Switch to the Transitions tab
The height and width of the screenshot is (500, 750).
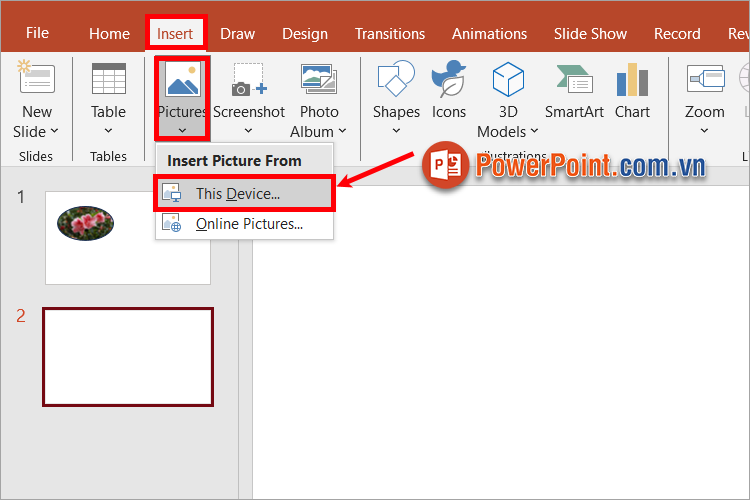pos(391,33)
